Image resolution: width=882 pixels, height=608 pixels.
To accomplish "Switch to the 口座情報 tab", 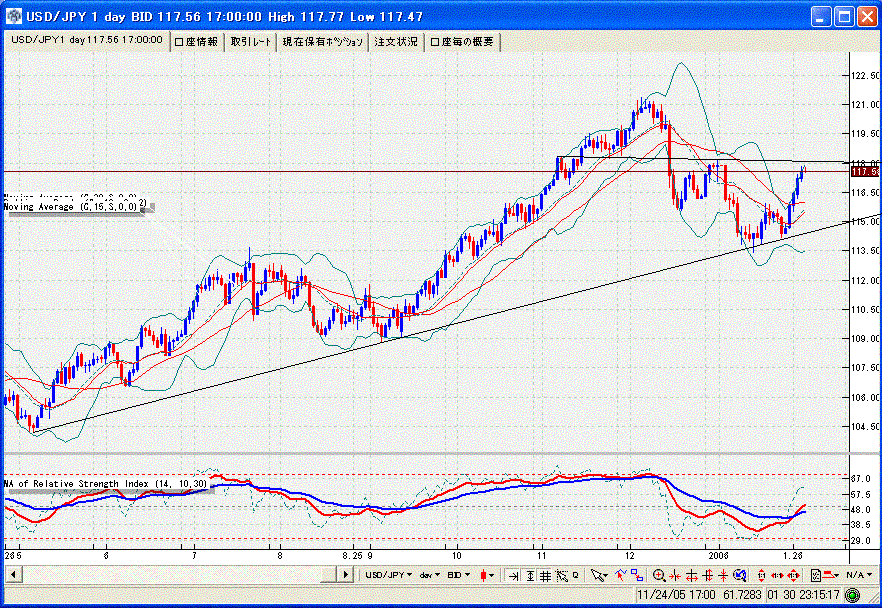I will point(196,42).
